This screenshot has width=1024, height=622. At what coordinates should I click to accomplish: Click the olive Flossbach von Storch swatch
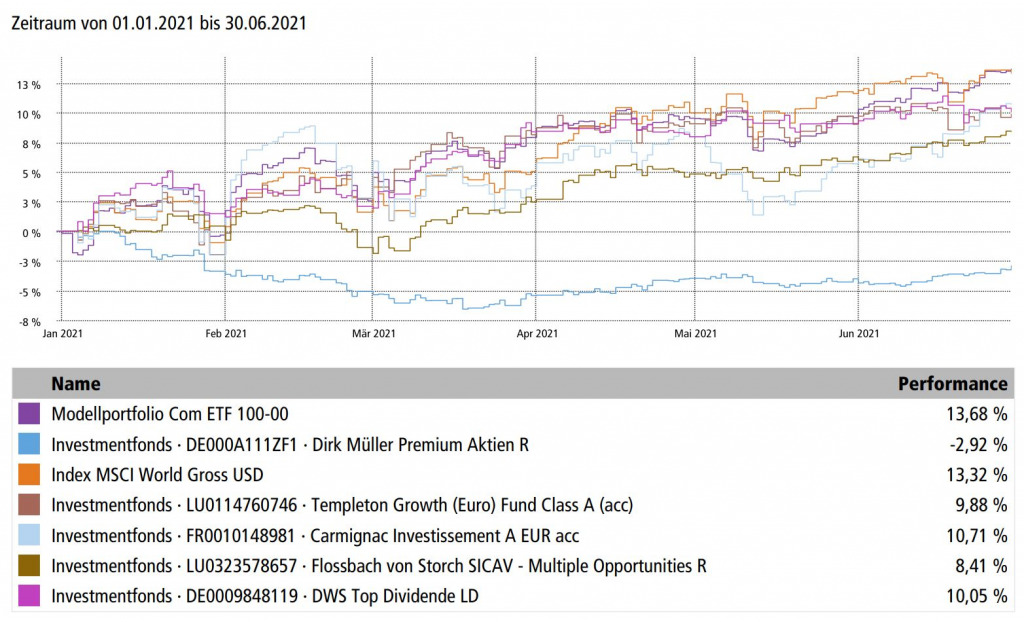[29, 566]
